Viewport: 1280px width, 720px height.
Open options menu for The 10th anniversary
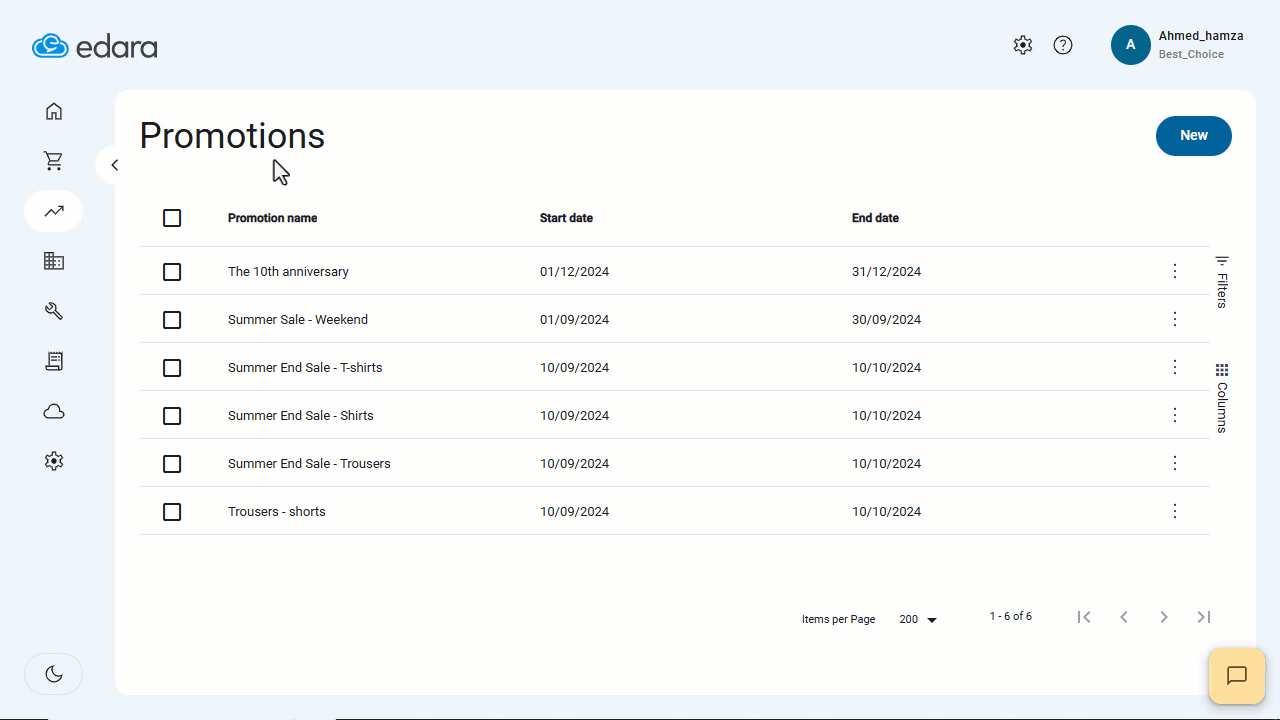pyautogui.click(x=1175, y=271)
